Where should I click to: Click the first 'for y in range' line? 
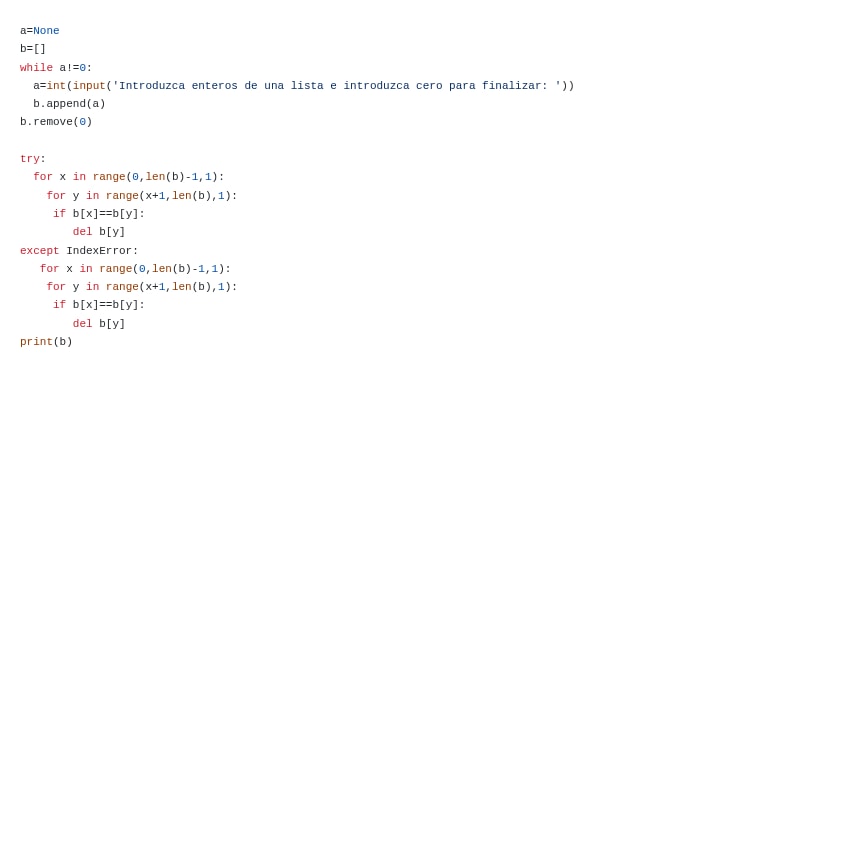pyautogui.click(x=142, y=196)
